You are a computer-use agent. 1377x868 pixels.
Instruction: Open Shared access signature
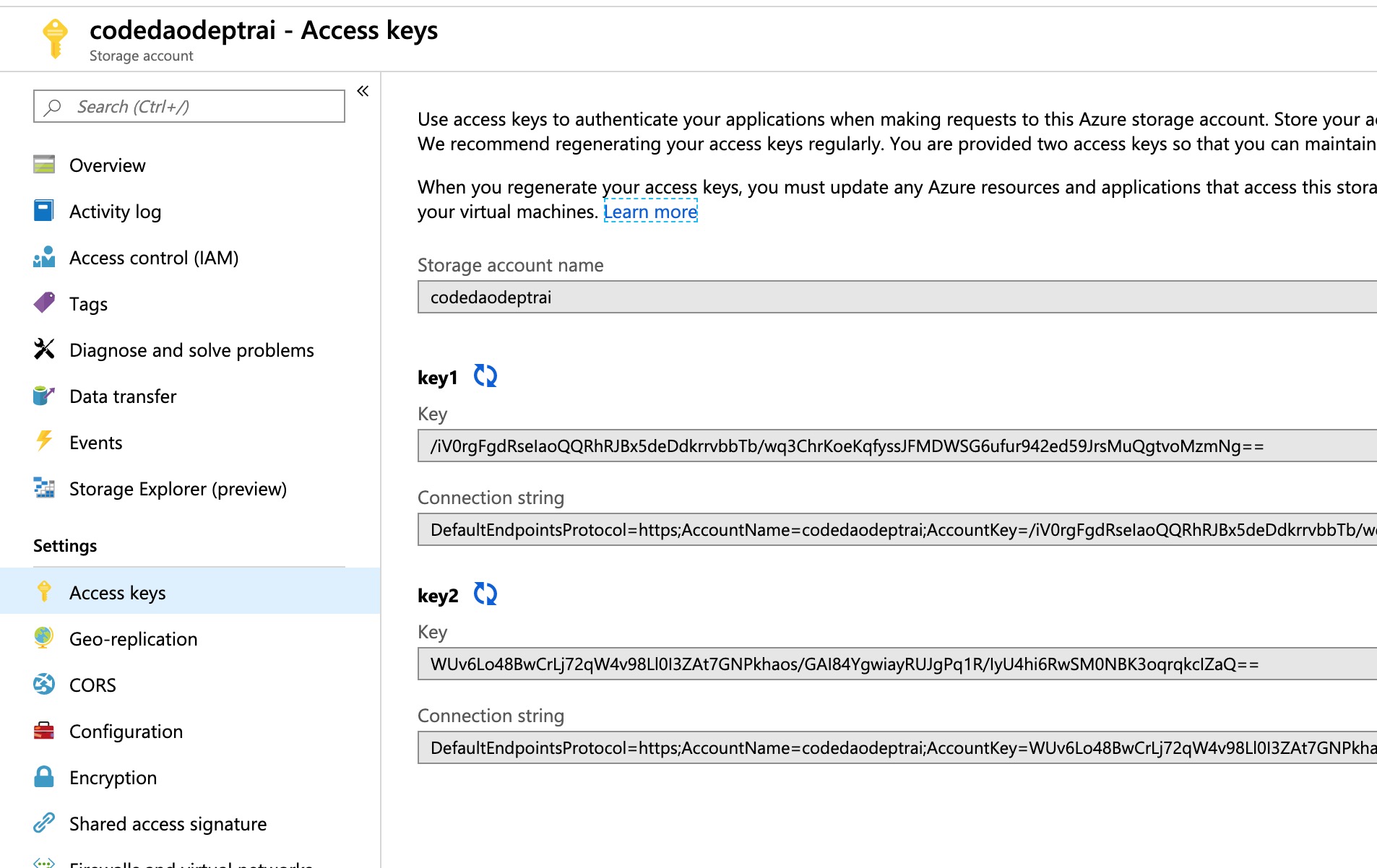pyautogui.click(x=168, y=824)
